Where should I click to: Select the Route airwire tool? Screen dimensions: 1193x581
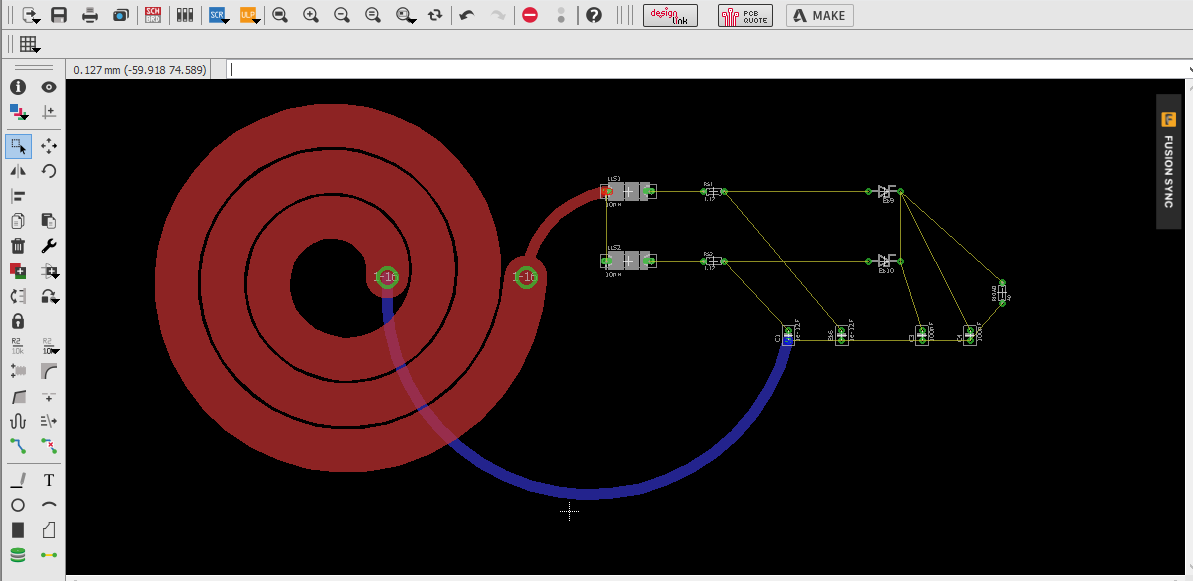point(18,444)
